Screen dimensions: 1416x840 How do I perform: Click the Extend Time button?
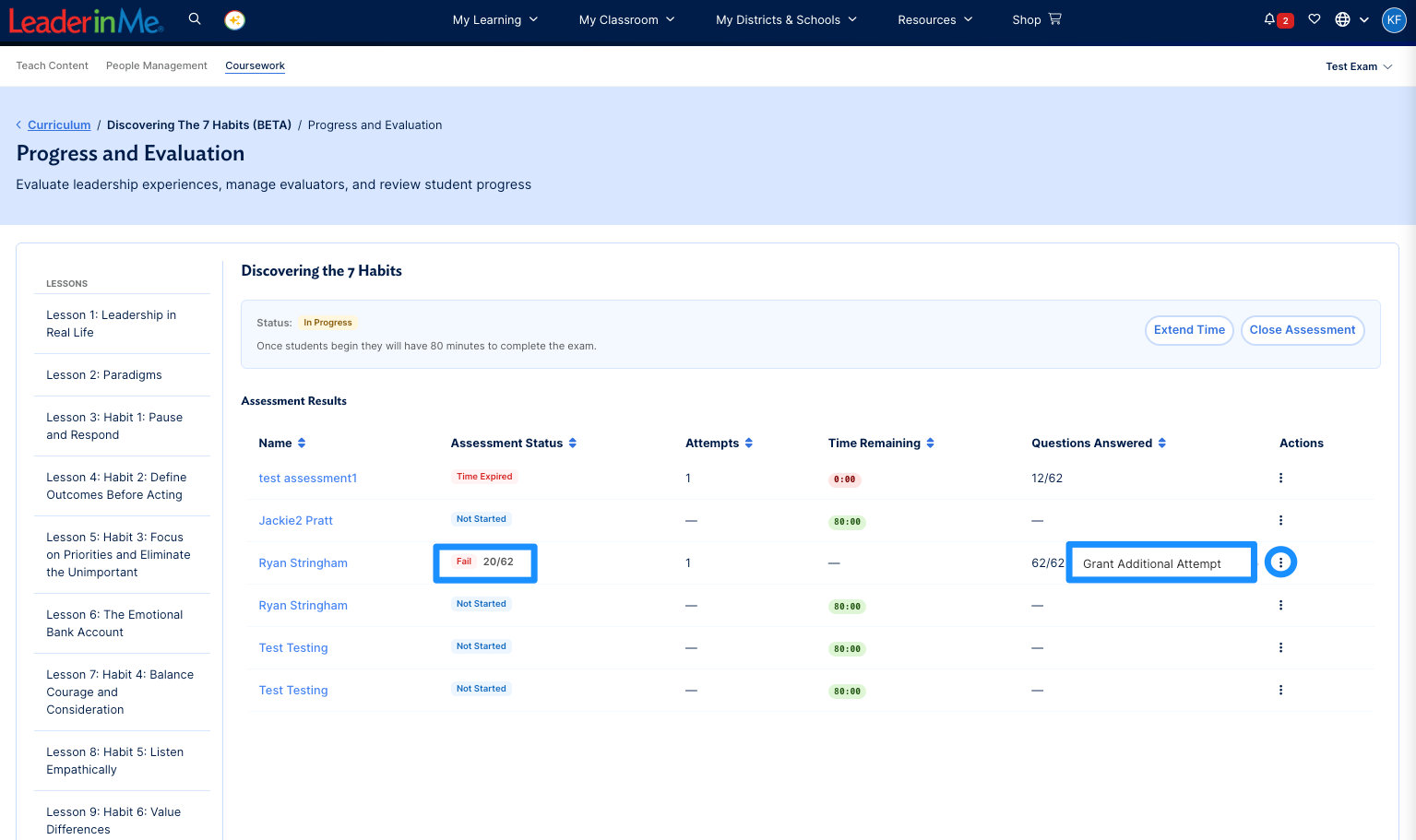pos(1189,330)
